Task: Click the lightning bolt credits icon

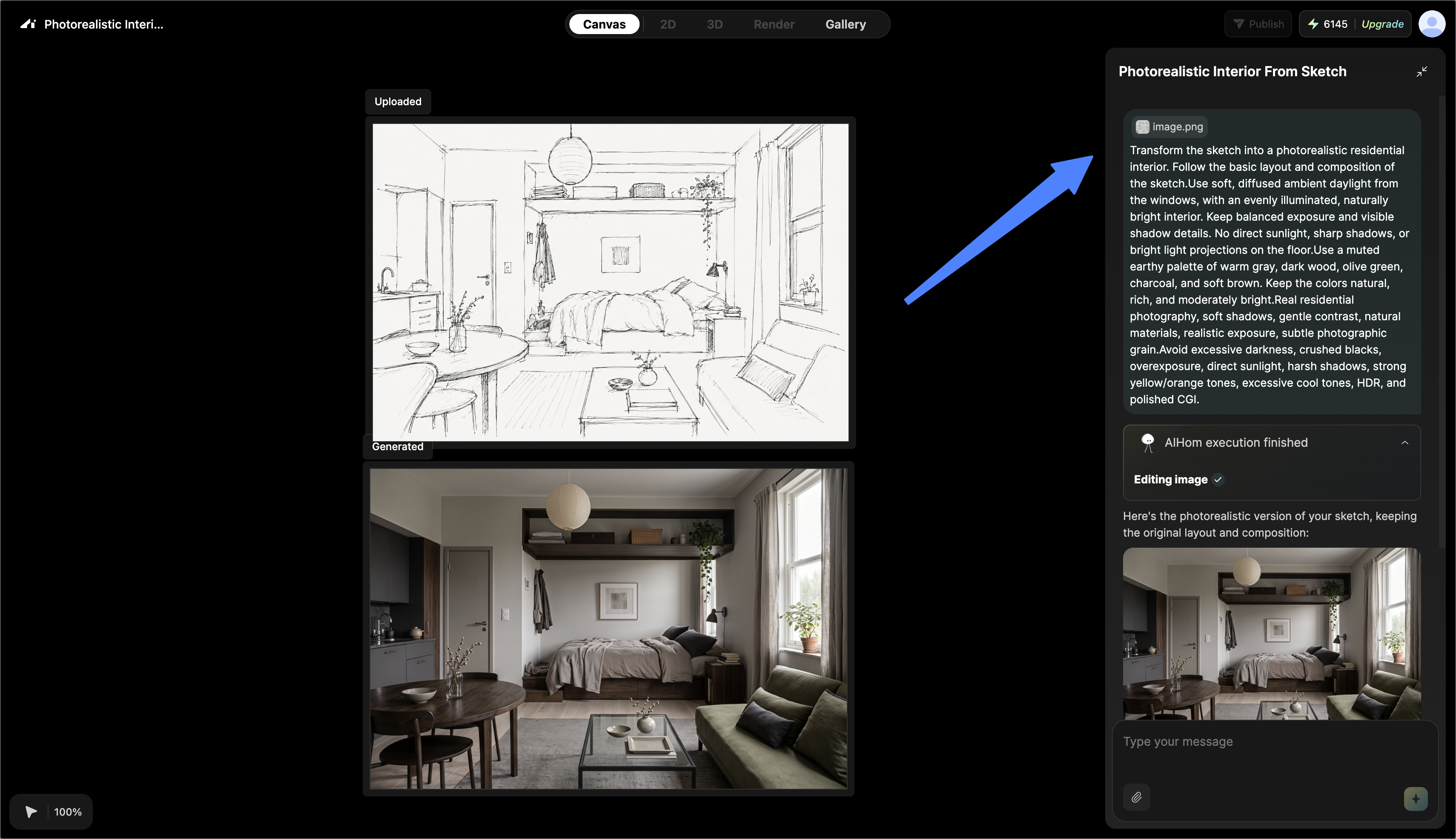Action: coord(1313,24)
